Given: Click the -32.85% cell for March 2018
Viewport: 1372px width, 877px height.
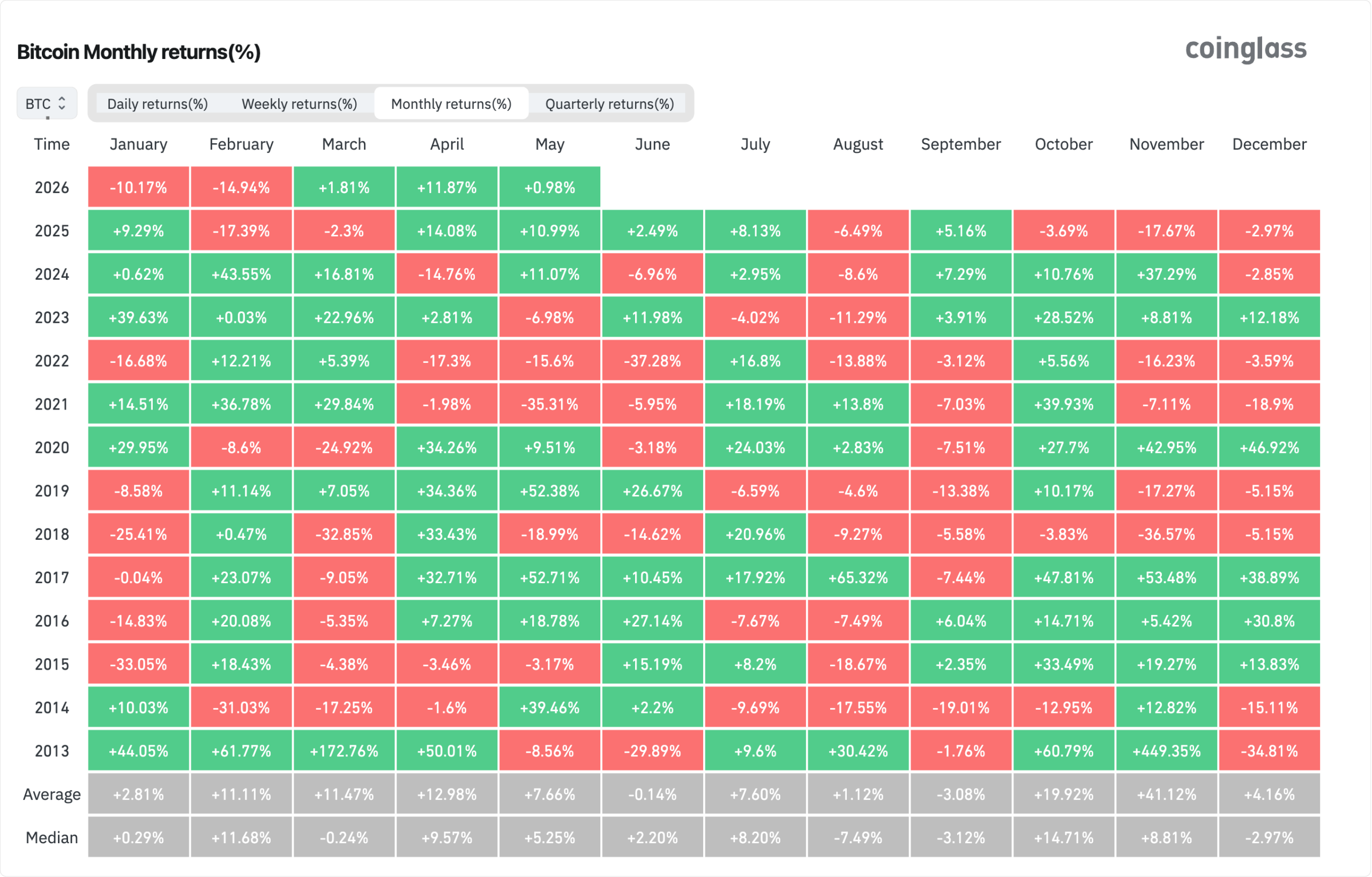Looking at the screenshot, I should tap(344, 533).
